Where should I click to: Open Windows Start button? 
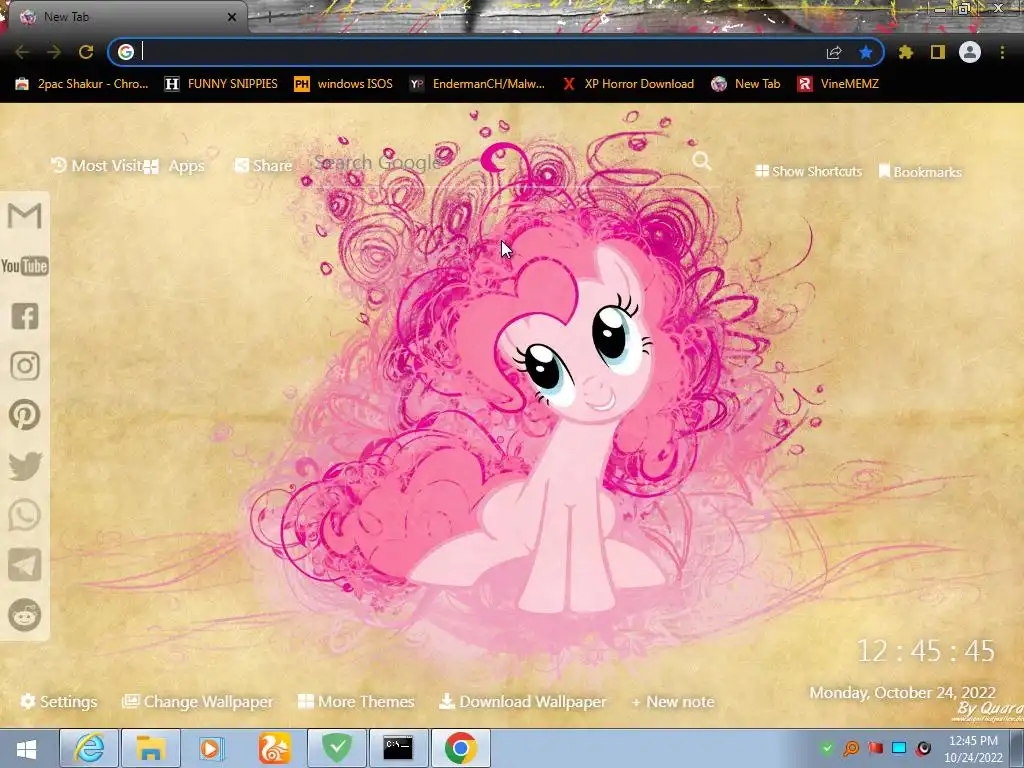click(x=27, y=748)
